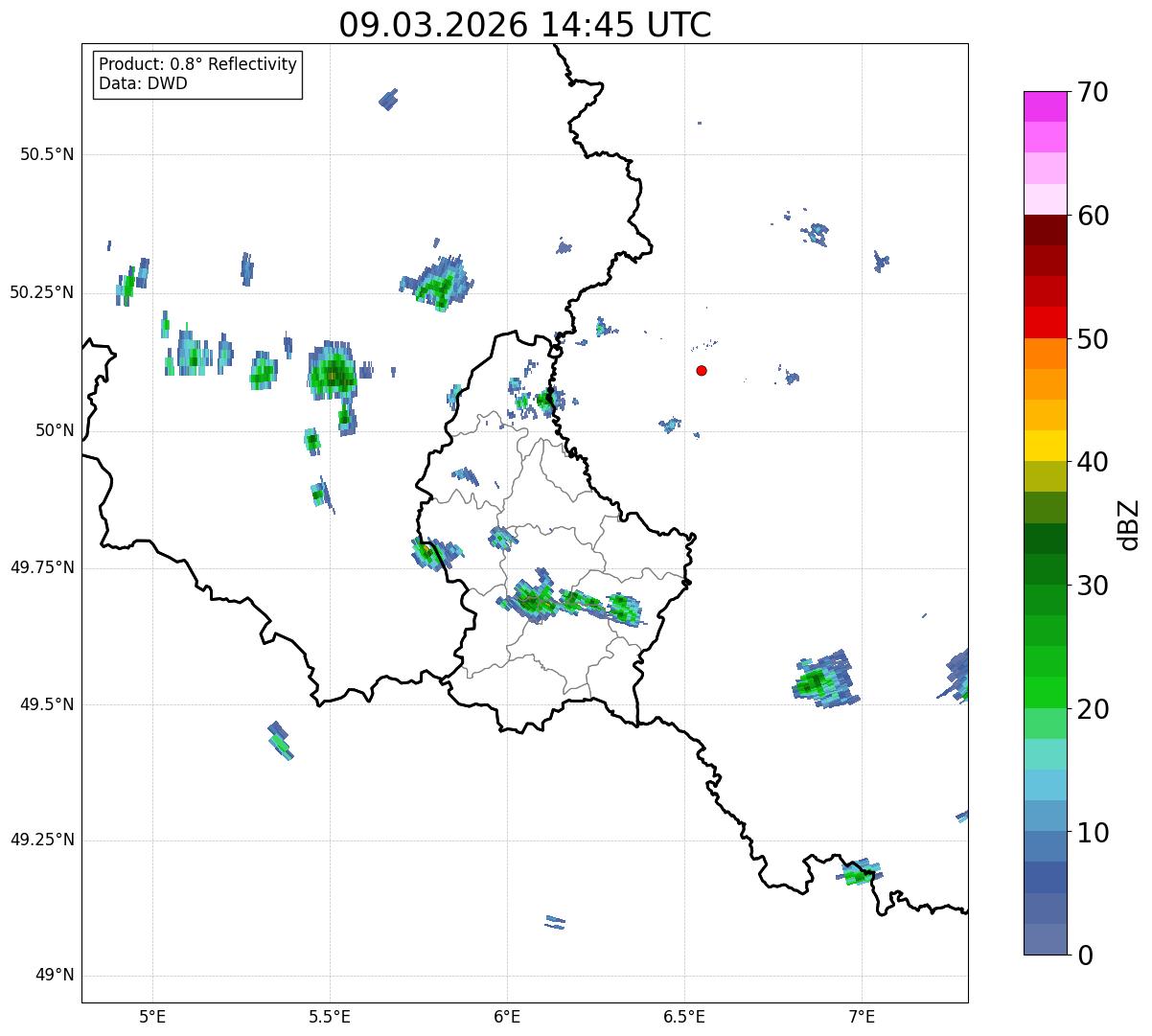
Task: Click the 7°E longitude axis label
Action: [862, 1015]
